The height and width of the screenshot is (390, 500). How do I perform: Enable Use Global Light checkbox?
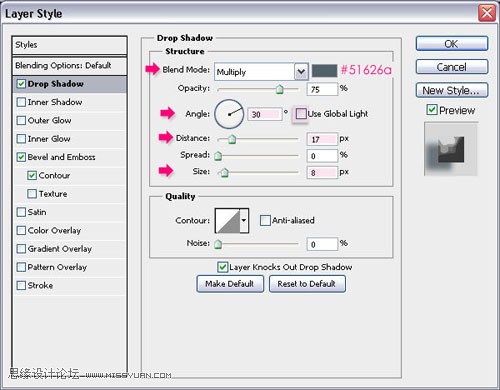[301, 114]
